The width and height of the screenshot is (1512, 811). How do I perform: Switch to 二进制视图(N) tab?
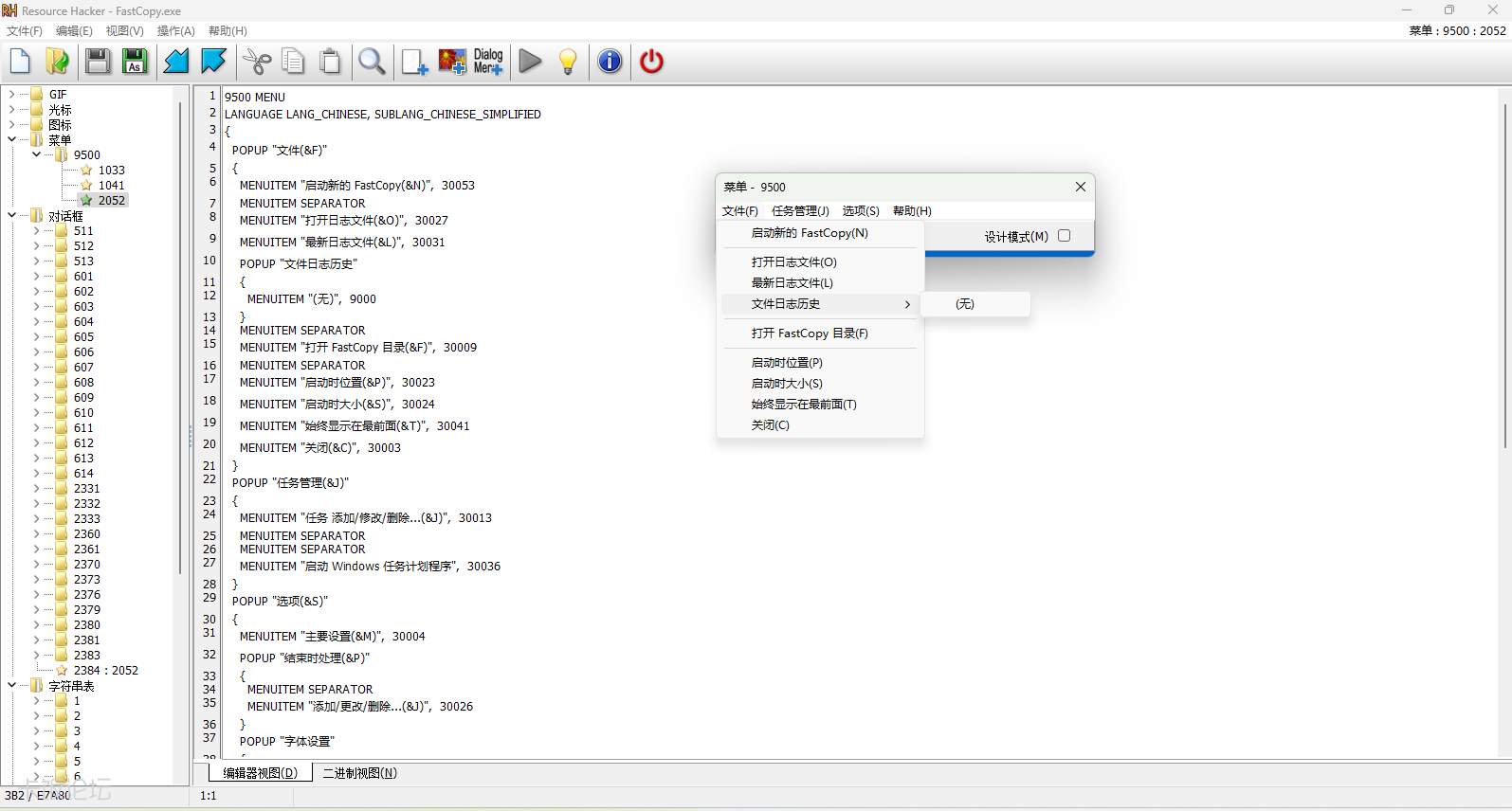(359, 773)
